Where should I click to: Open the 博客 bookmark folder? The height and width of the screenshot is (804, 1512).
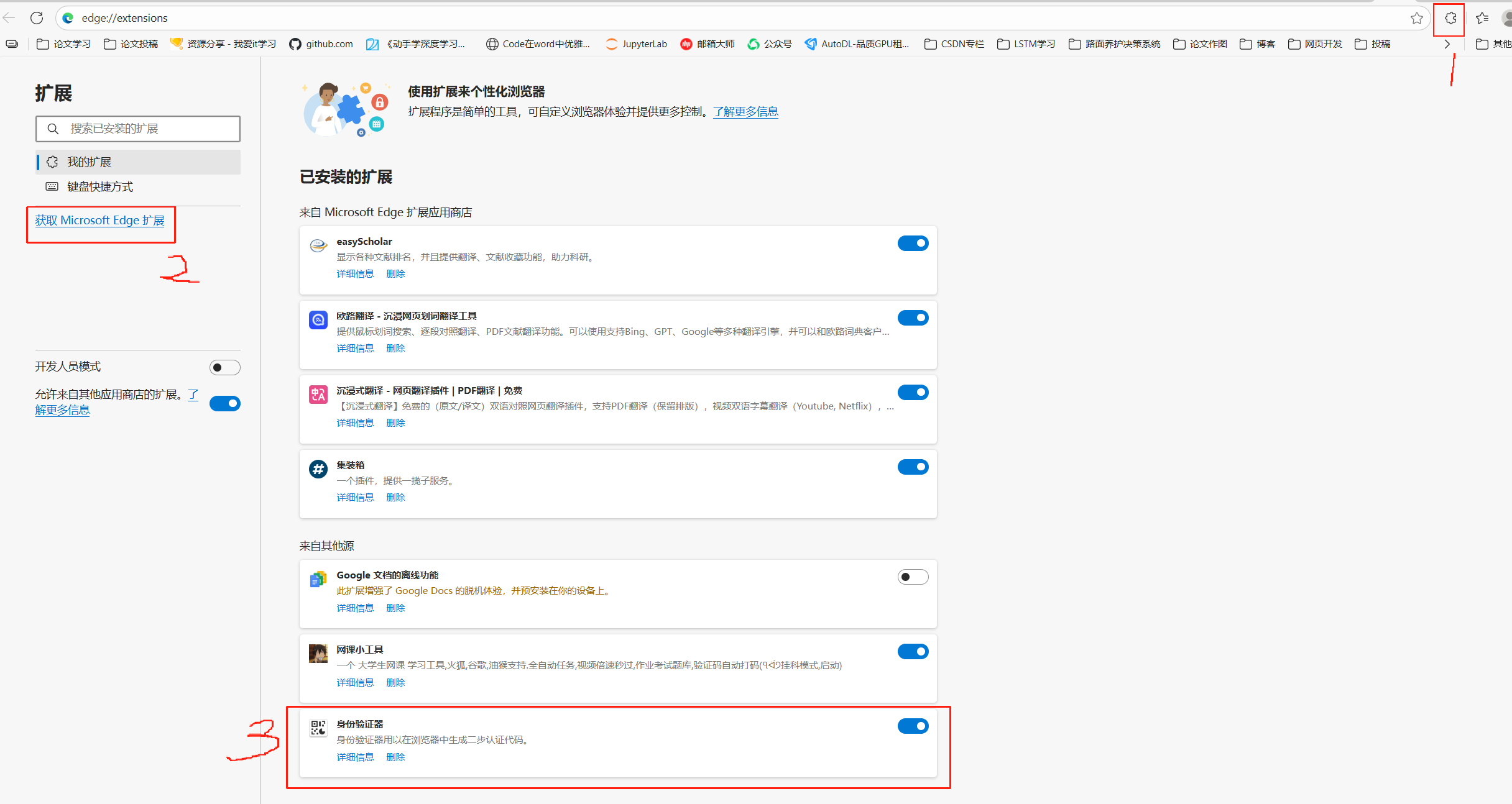tap(1257, 44)
